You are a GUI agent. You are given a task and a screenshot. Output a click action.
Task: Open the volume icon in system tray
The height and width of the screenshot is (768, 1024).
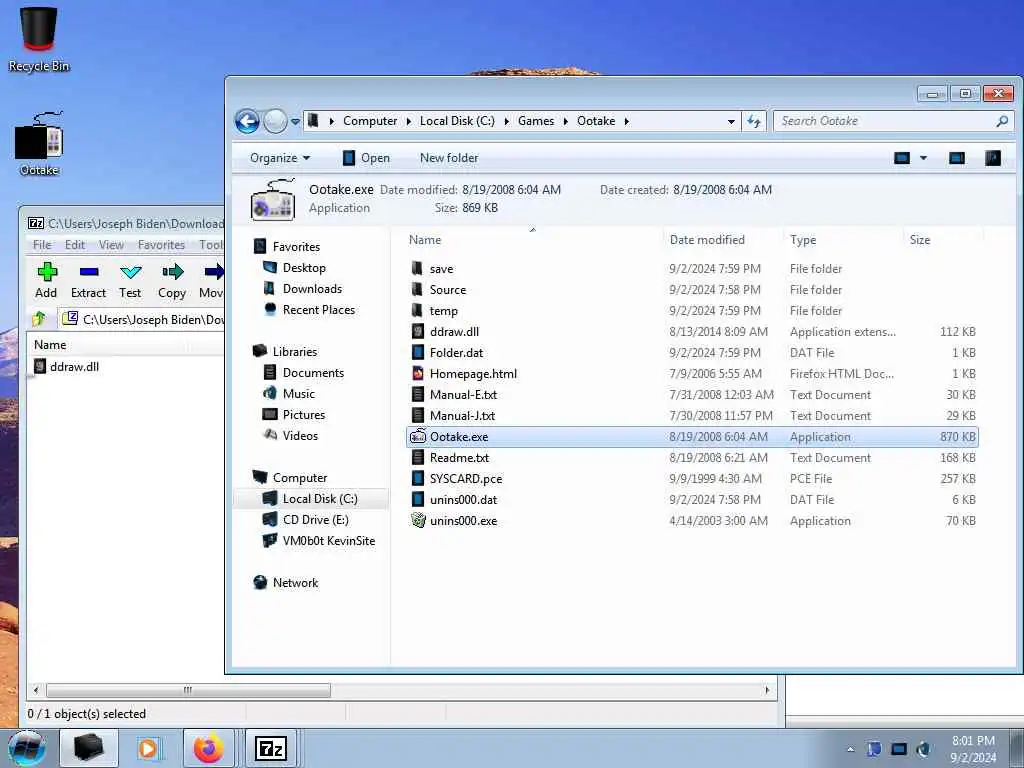923,749
